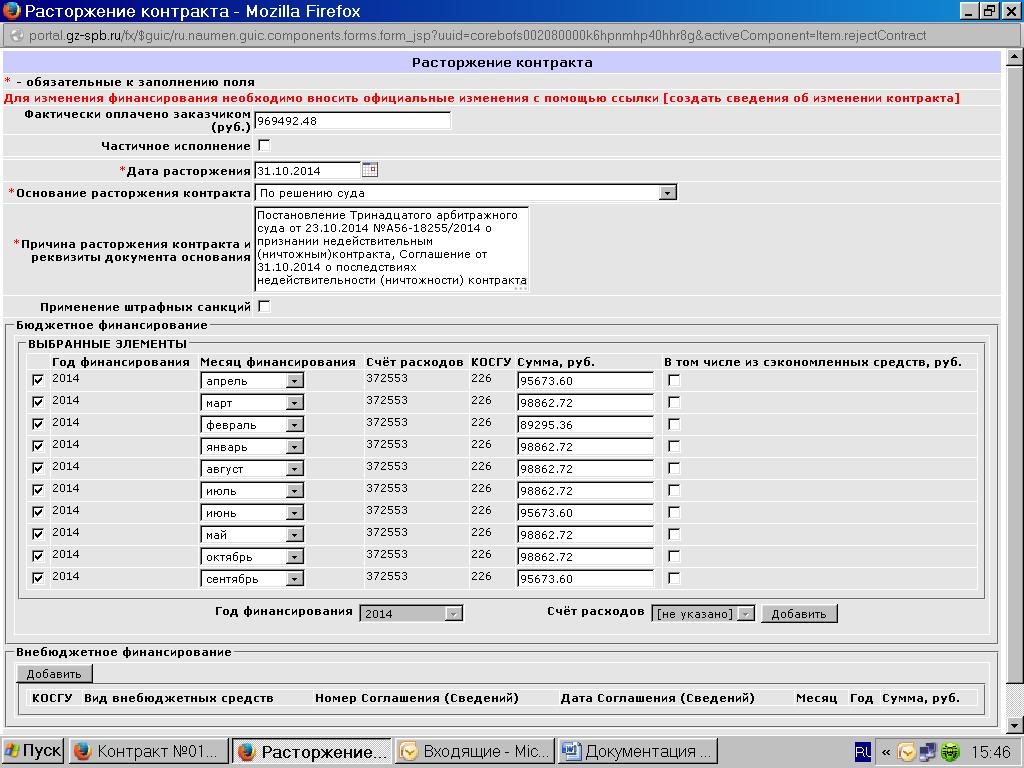
Task: Click sum field in the май row
Action: [585, 534]
